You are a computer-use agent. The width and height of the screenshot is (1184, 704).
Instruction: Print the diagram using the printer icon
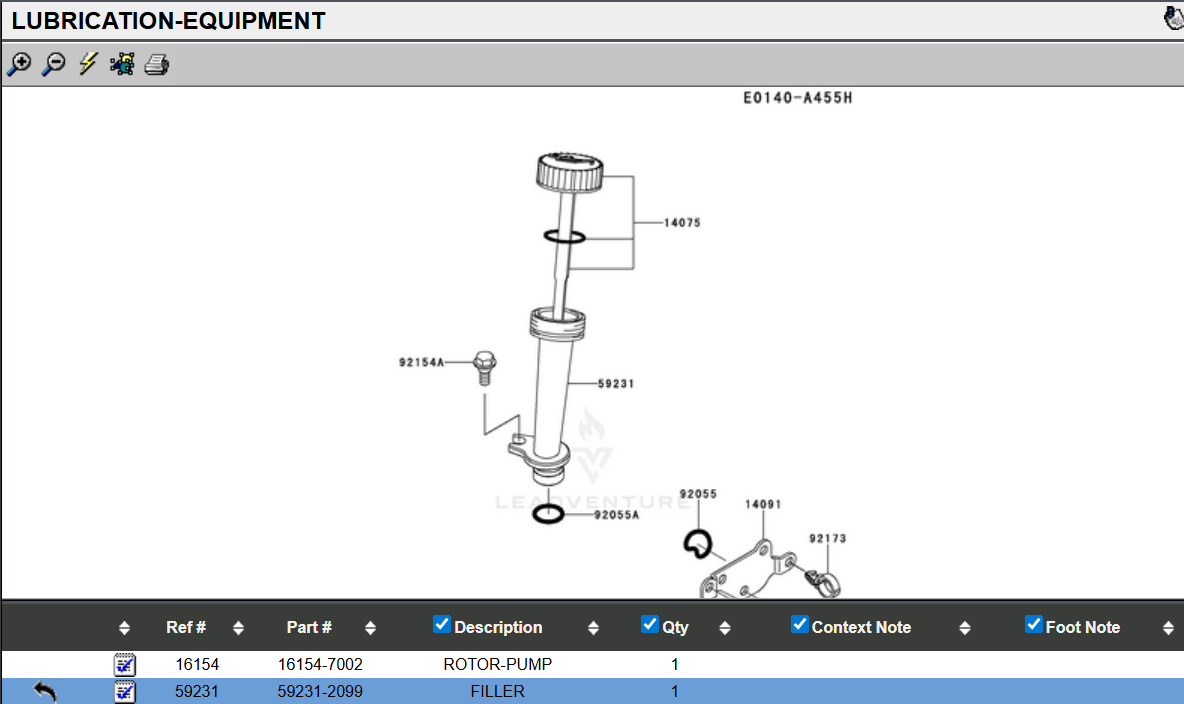click(x=157, y=65)
